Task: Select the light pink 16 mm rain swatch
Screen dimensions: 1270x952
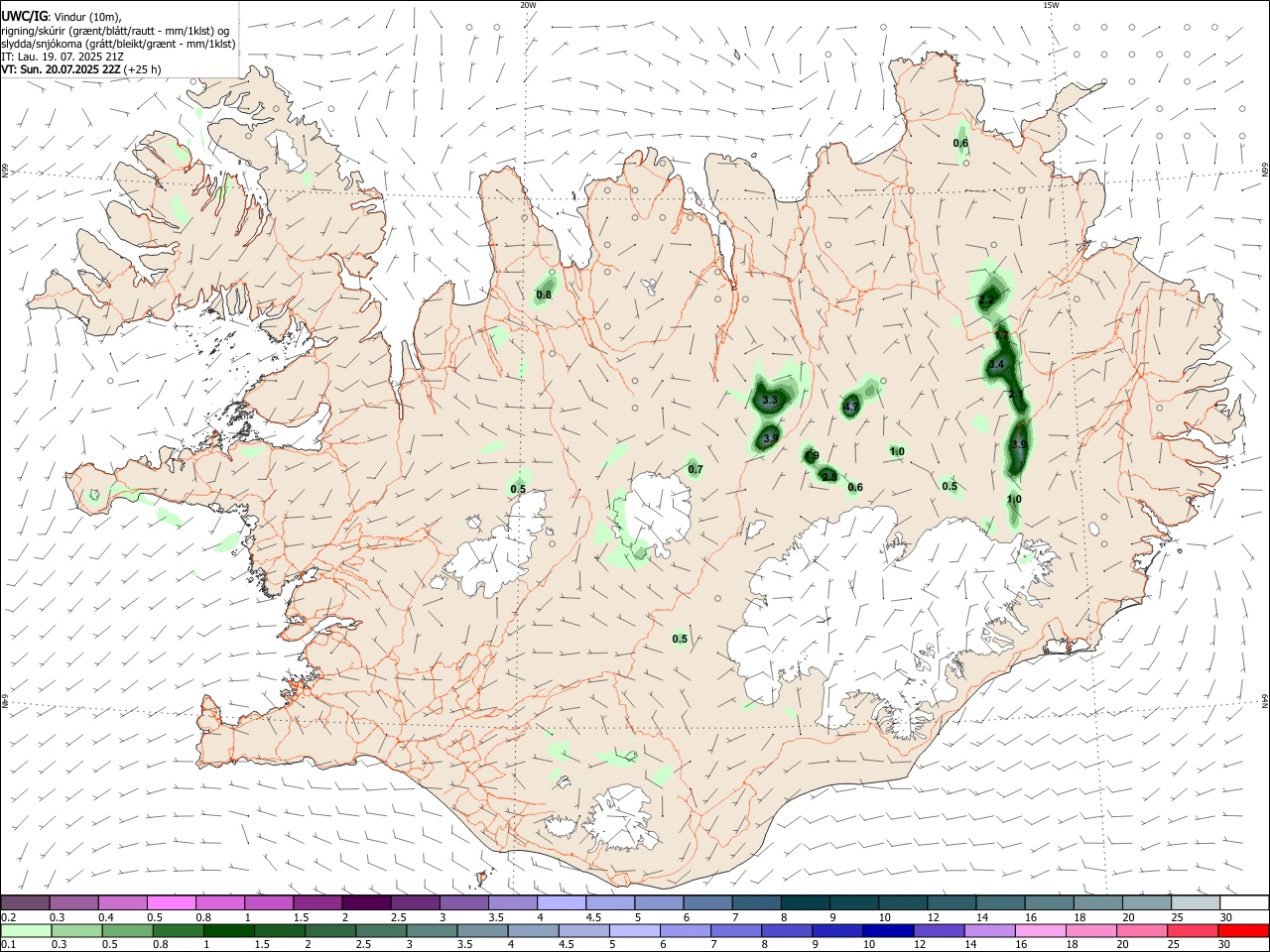Action: click(x=1039, y=930)
